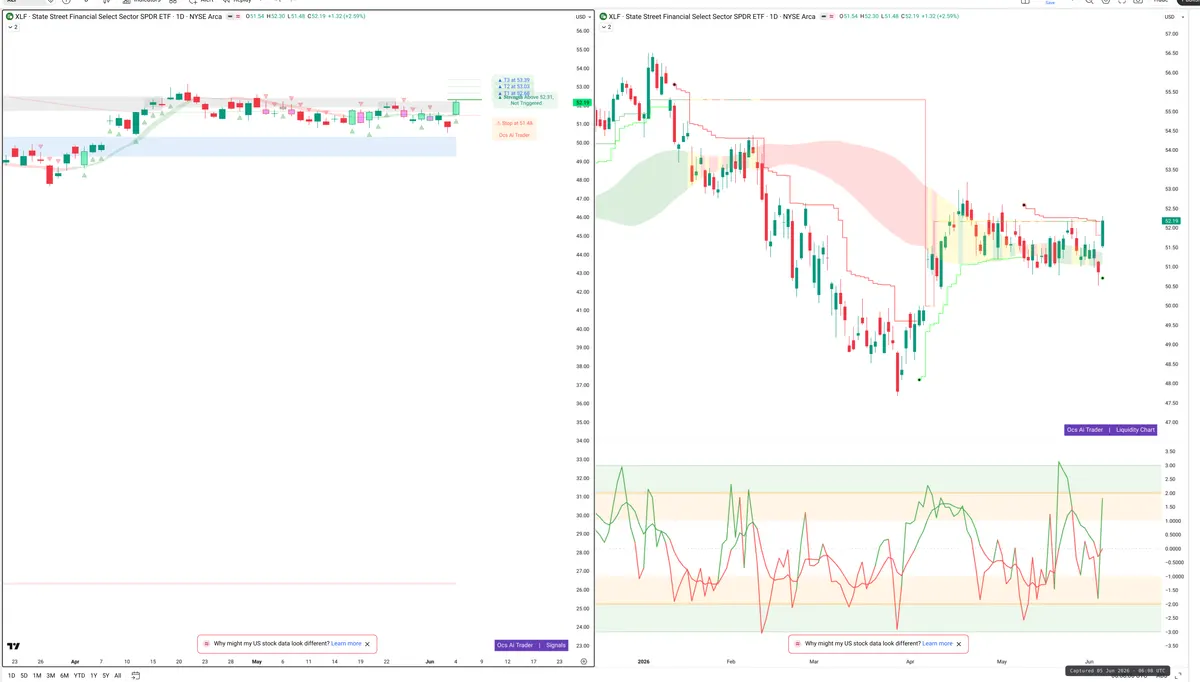Image resolution: width=1200 pixels, height=682 pixels.
Task: Select the YTD time range
Action: click(x=79, y=676)
